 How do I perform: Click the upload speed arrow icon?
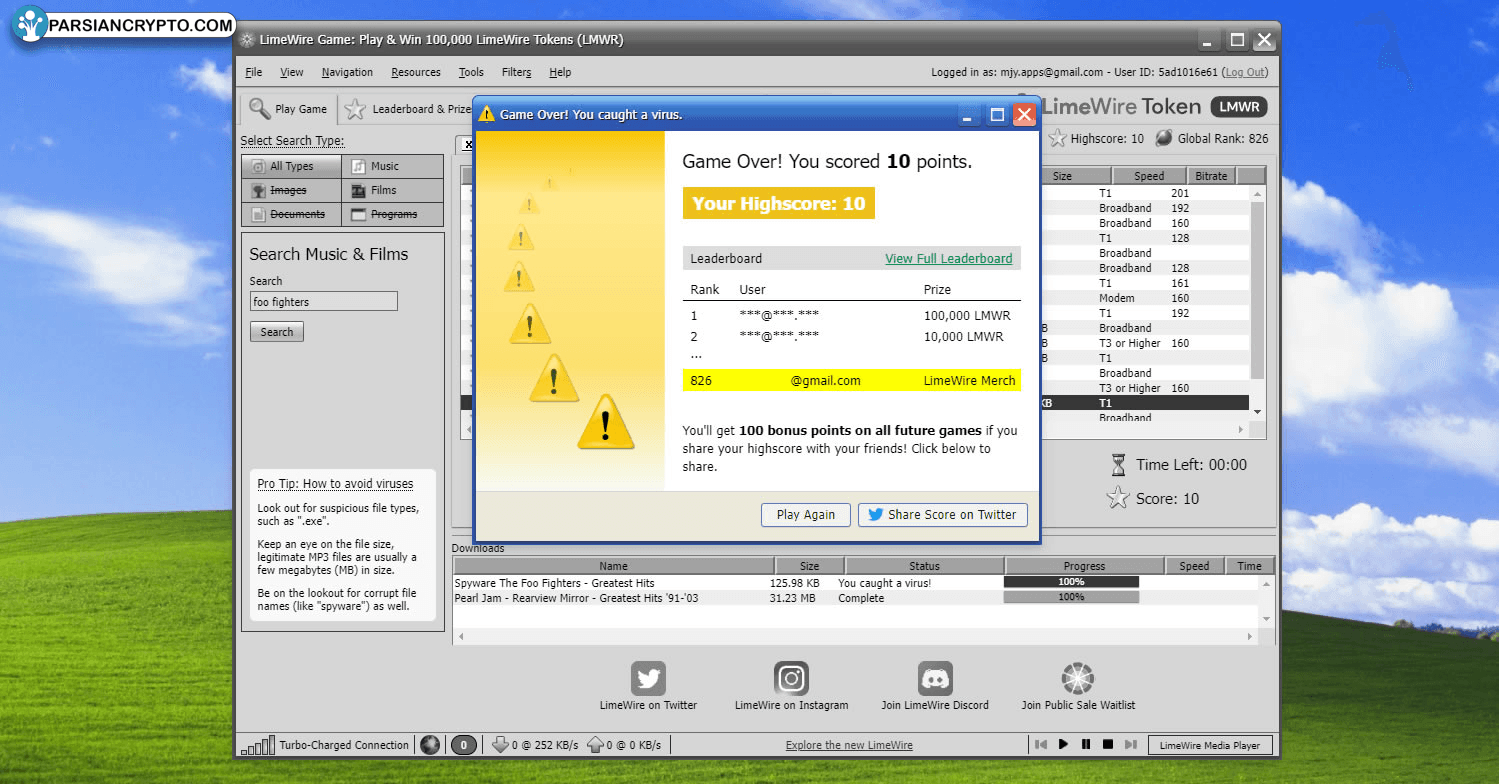click(x=594, y=745)
